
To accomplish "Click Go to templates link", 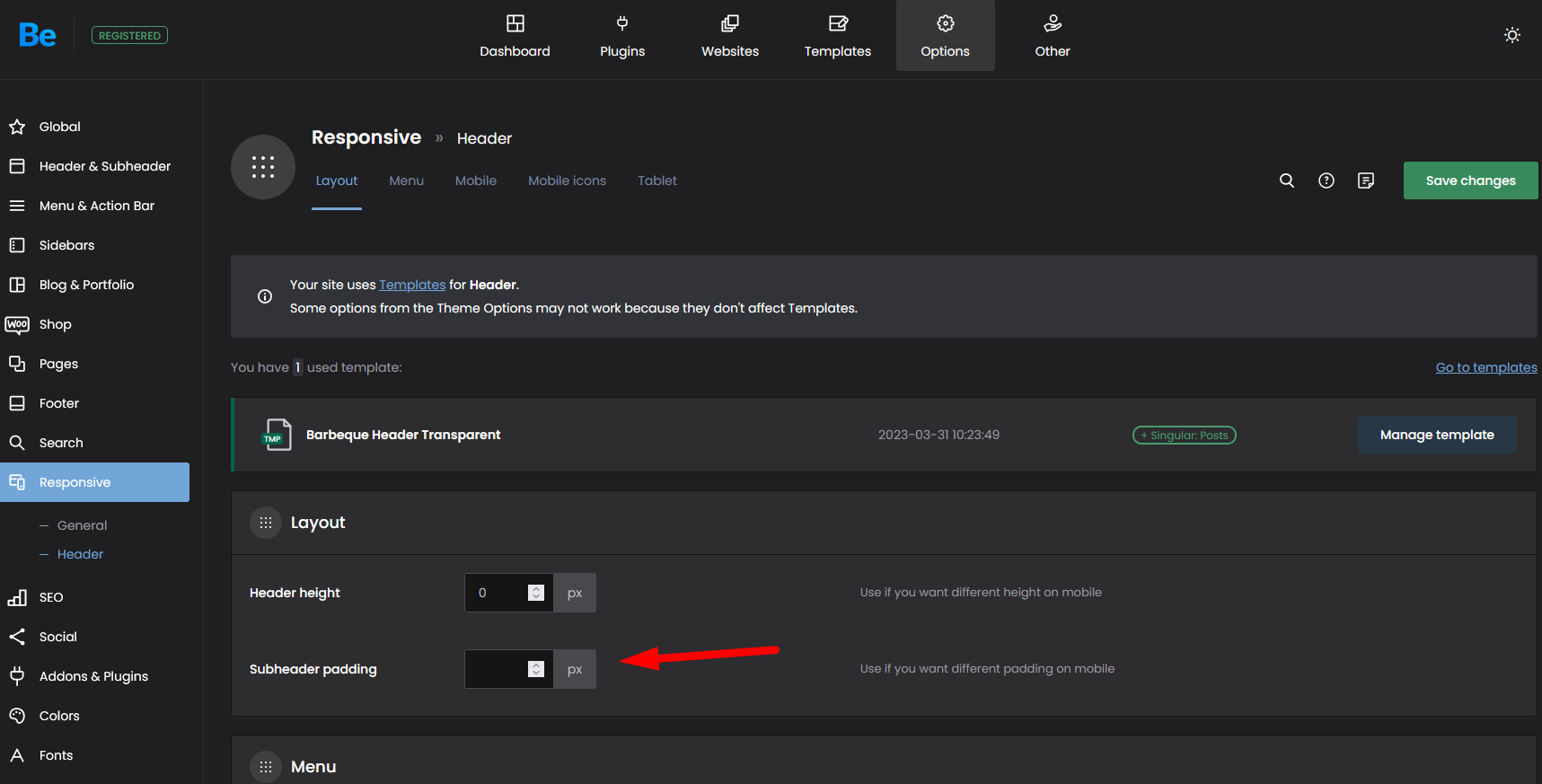I will coord(1486,367).
